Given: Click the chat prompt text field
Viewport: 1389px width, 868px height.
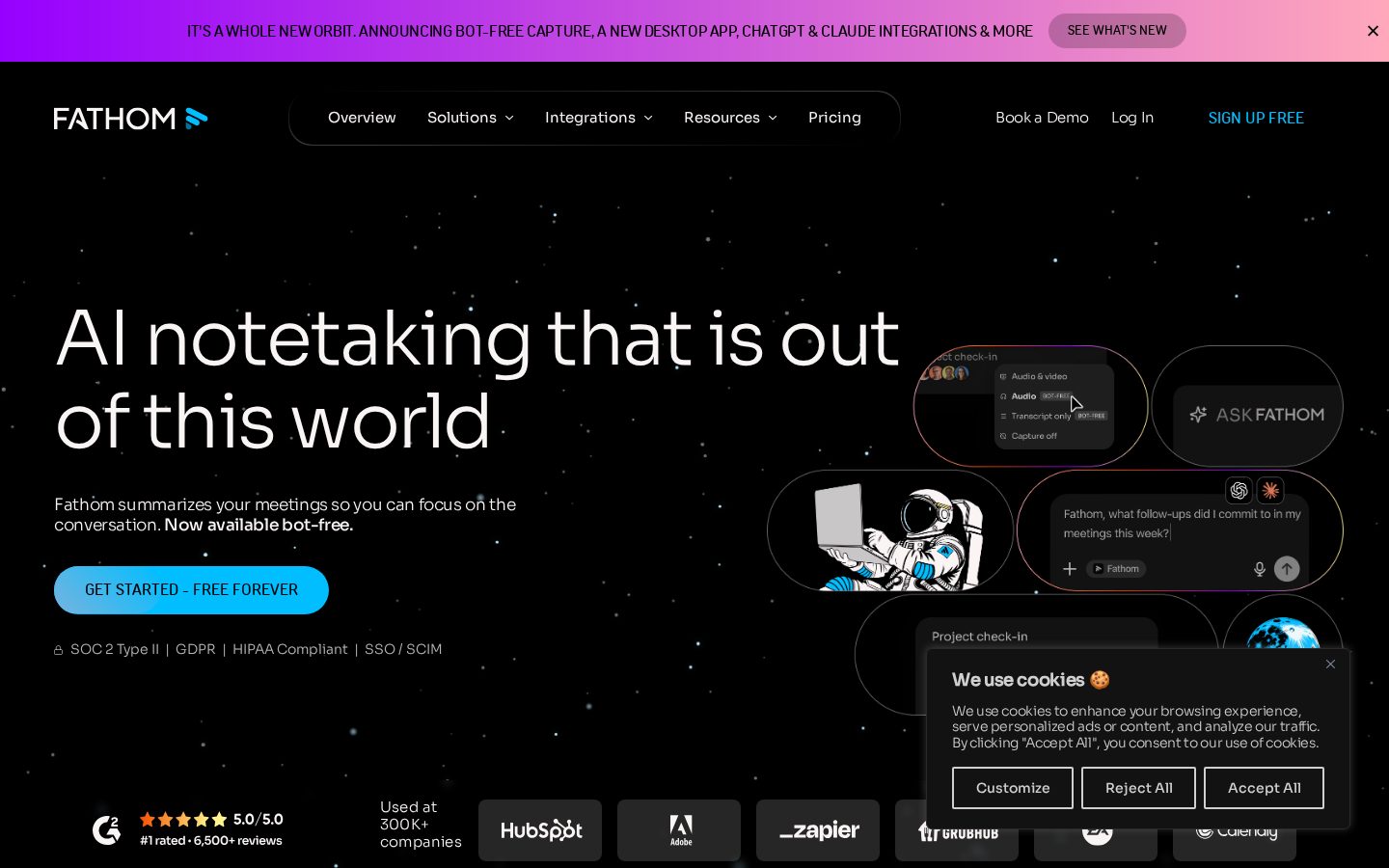Looking at the screenshot, I should click(x=1182, y=524).
